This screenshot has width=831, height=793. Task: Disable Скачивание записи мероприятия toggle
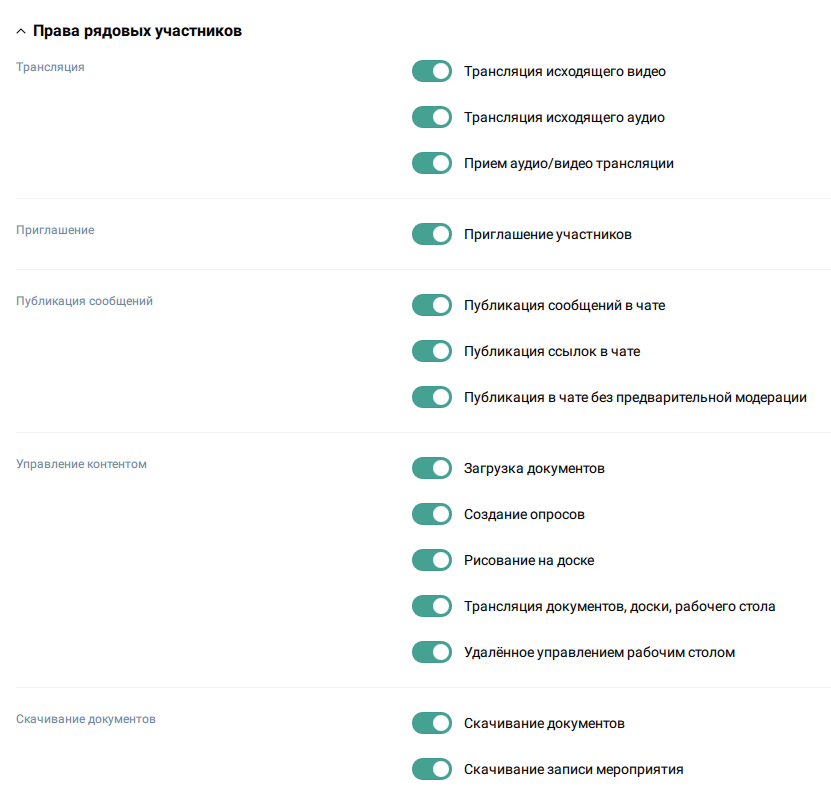point(432,769)
